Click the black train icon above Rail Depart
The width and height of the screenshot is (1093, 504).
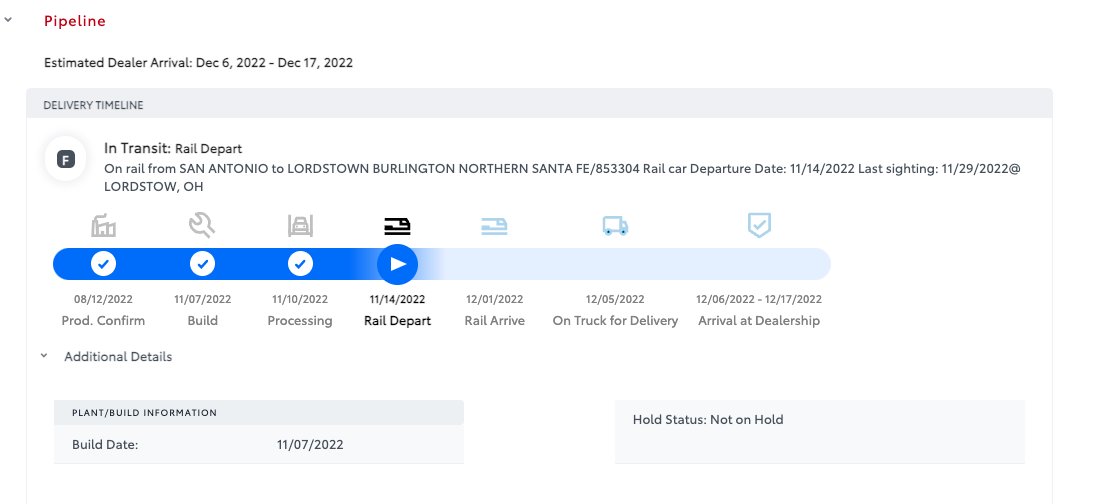point(397,226)
